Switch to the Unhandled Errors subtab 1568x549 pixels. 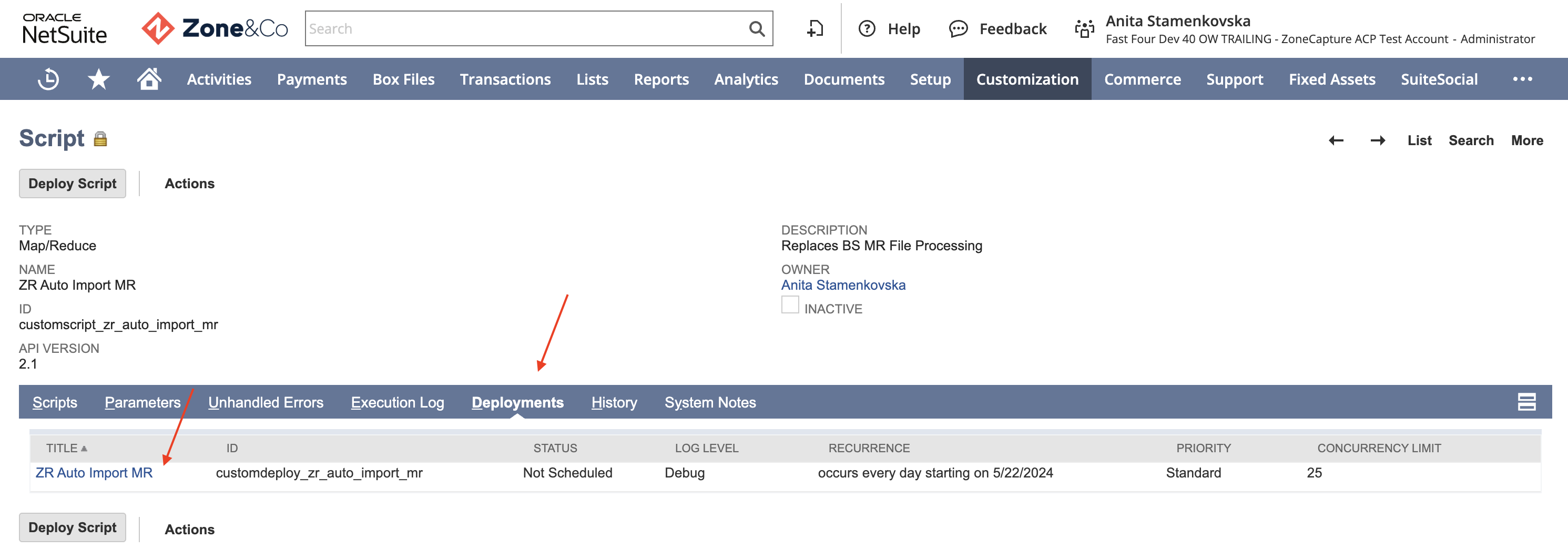(266, 402)
